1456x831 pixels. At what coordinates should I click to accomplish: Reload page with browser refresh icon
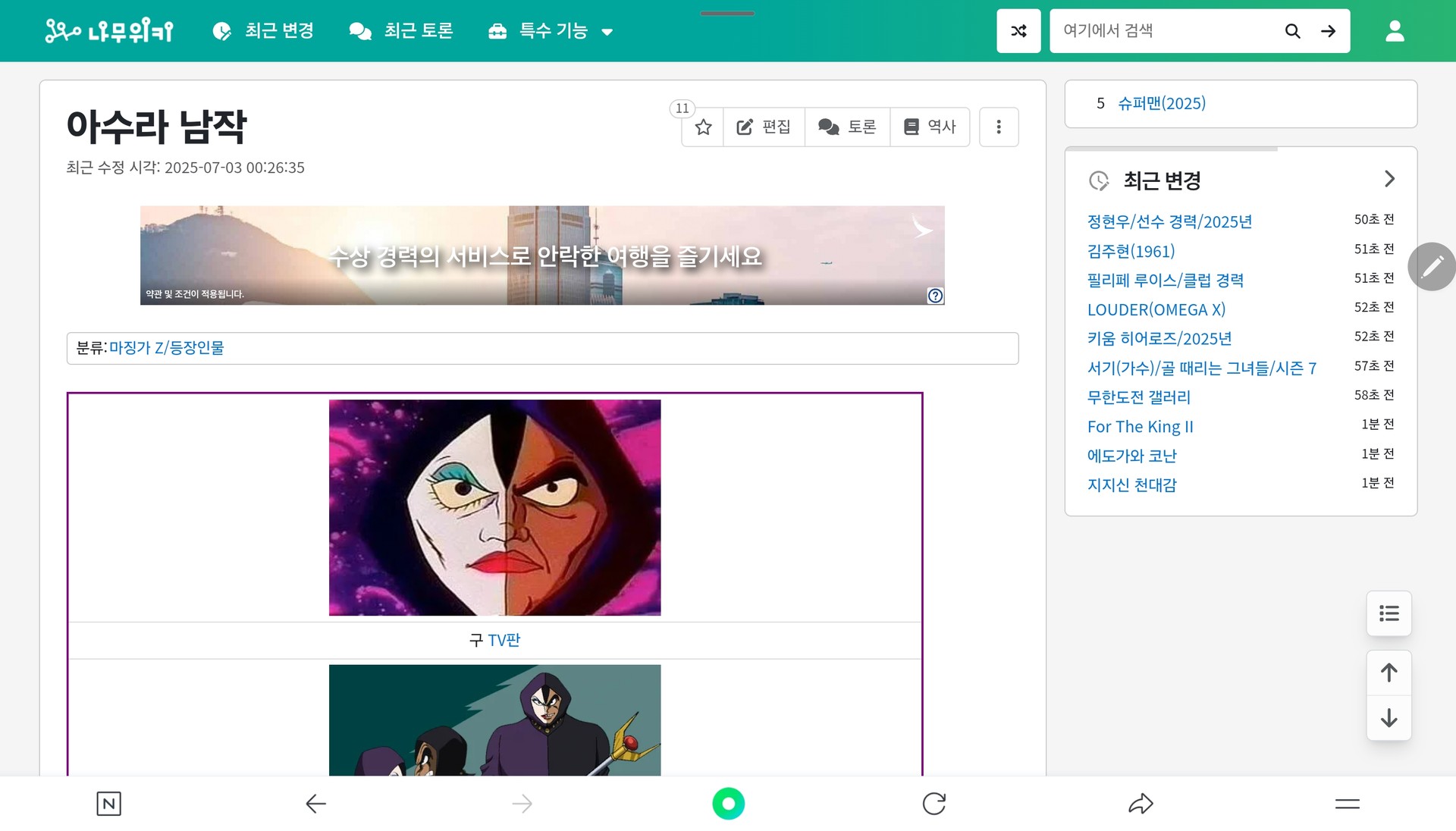tap(934, 803)
